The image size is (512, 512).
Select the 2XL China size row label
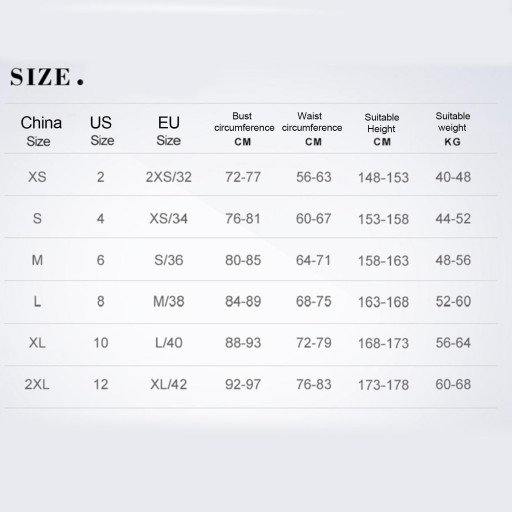pos(37,384)
